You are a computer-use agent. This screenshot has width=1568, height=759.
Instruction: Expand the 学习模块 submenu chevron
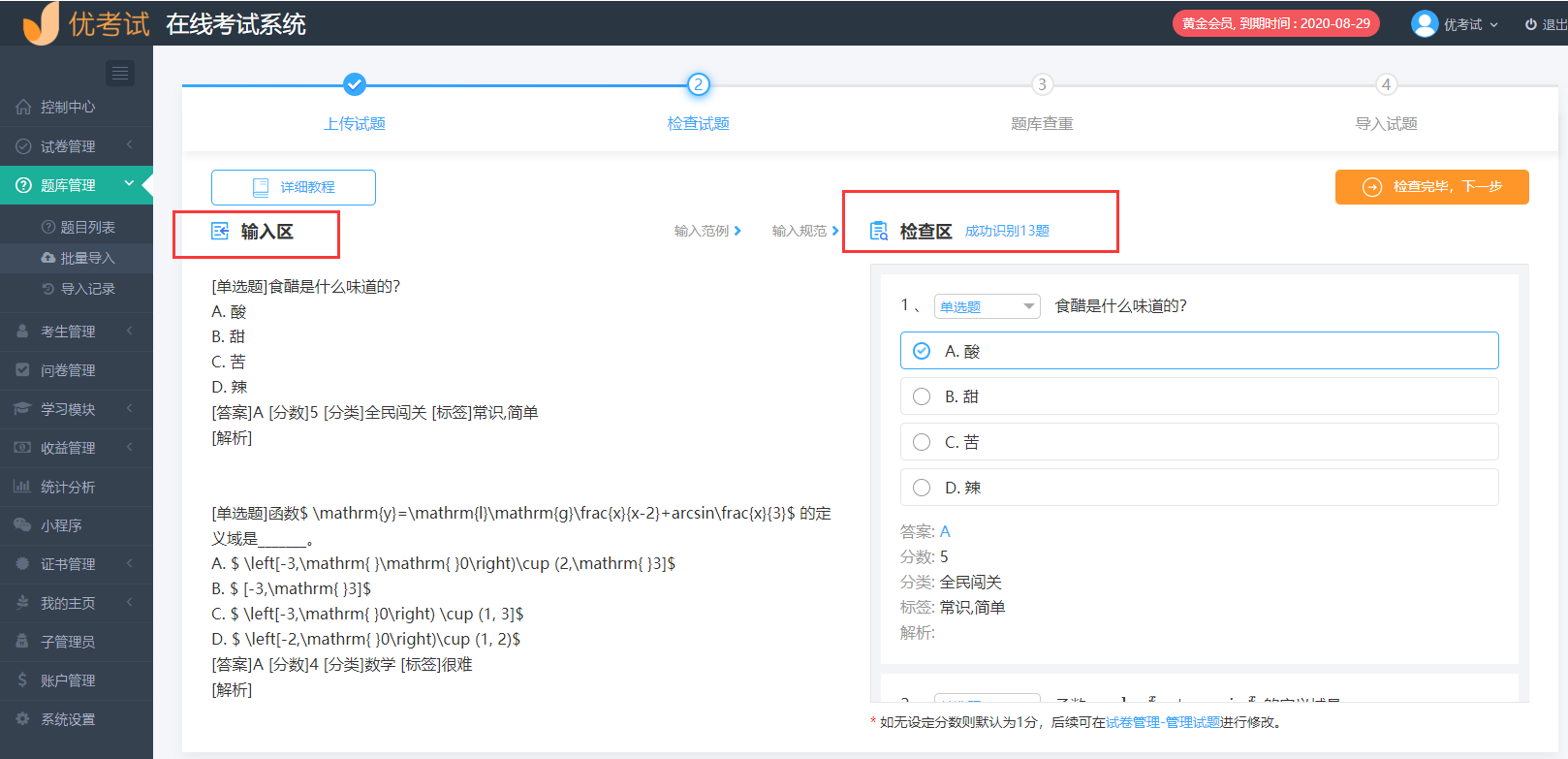pyautogui.click(x=129, y=408)
